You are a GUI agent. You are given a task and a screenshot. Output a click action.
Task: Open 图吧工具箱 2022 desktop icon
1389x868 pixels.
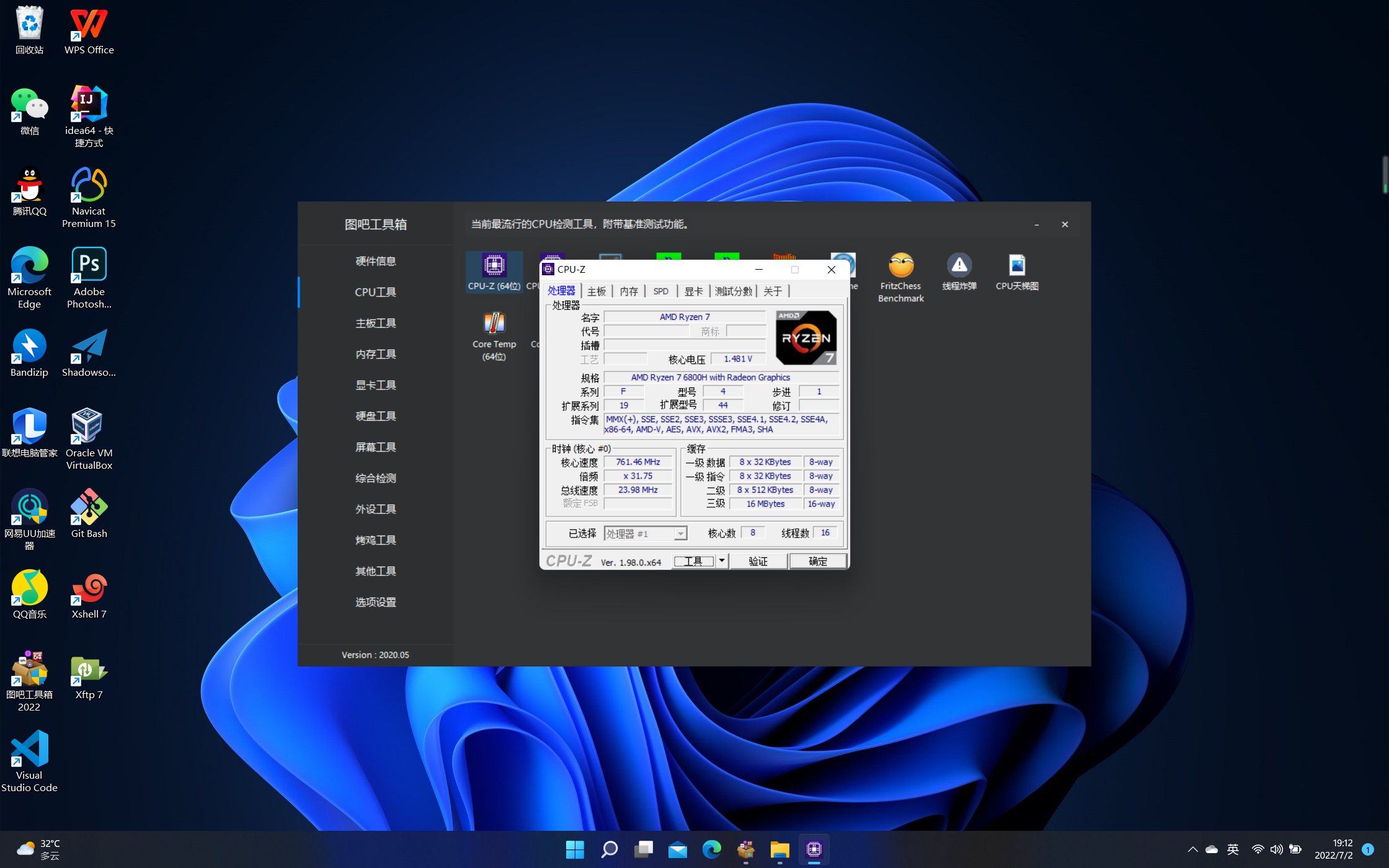pyautogui.click(x=29, y=681)
